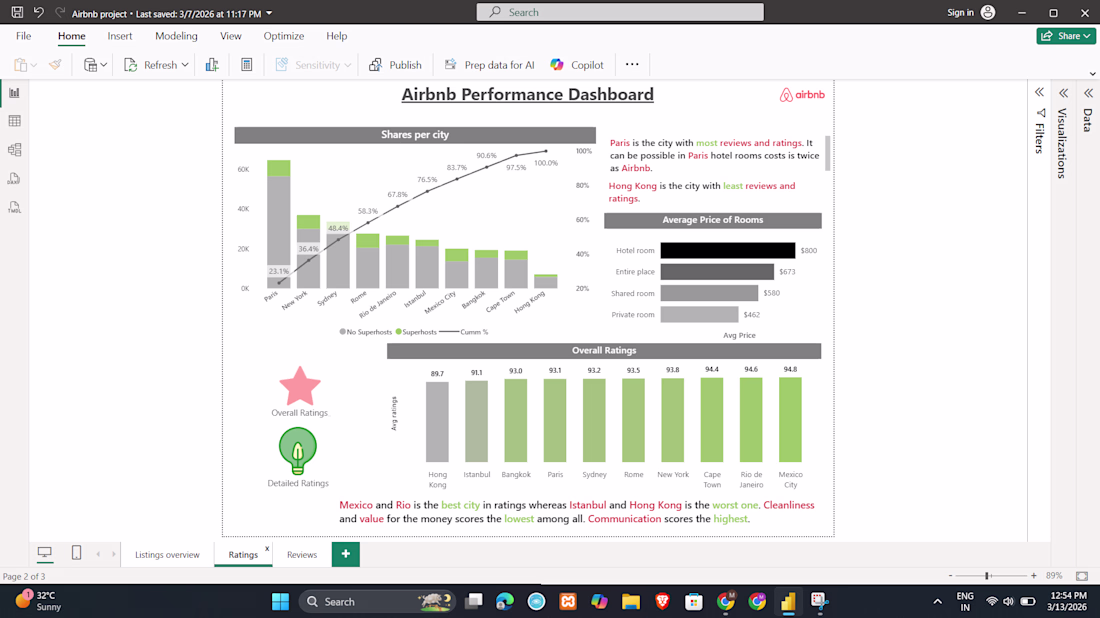Switch to the Listings overview page tab
The width and height of the screenshot is (1100, 618).
click(x=167, y=554)
